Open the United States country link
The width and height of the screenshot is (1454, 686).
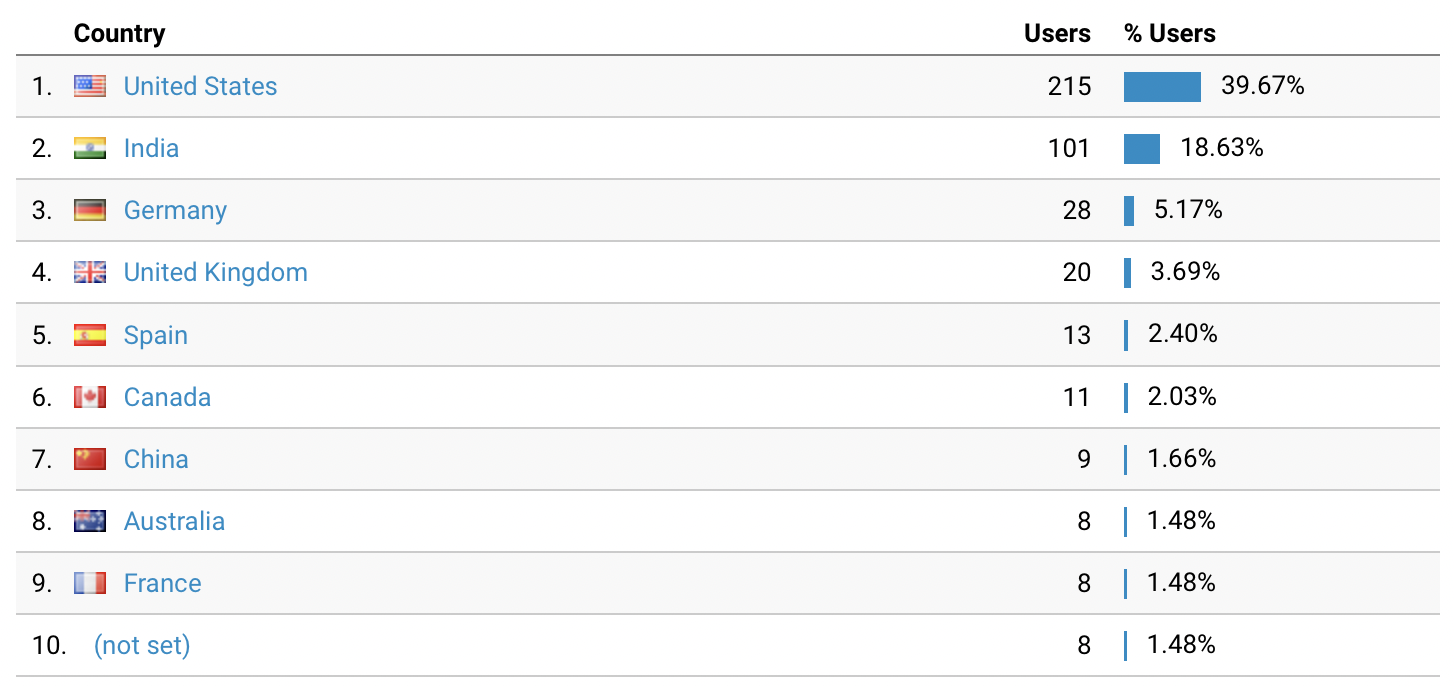[200, 87]
